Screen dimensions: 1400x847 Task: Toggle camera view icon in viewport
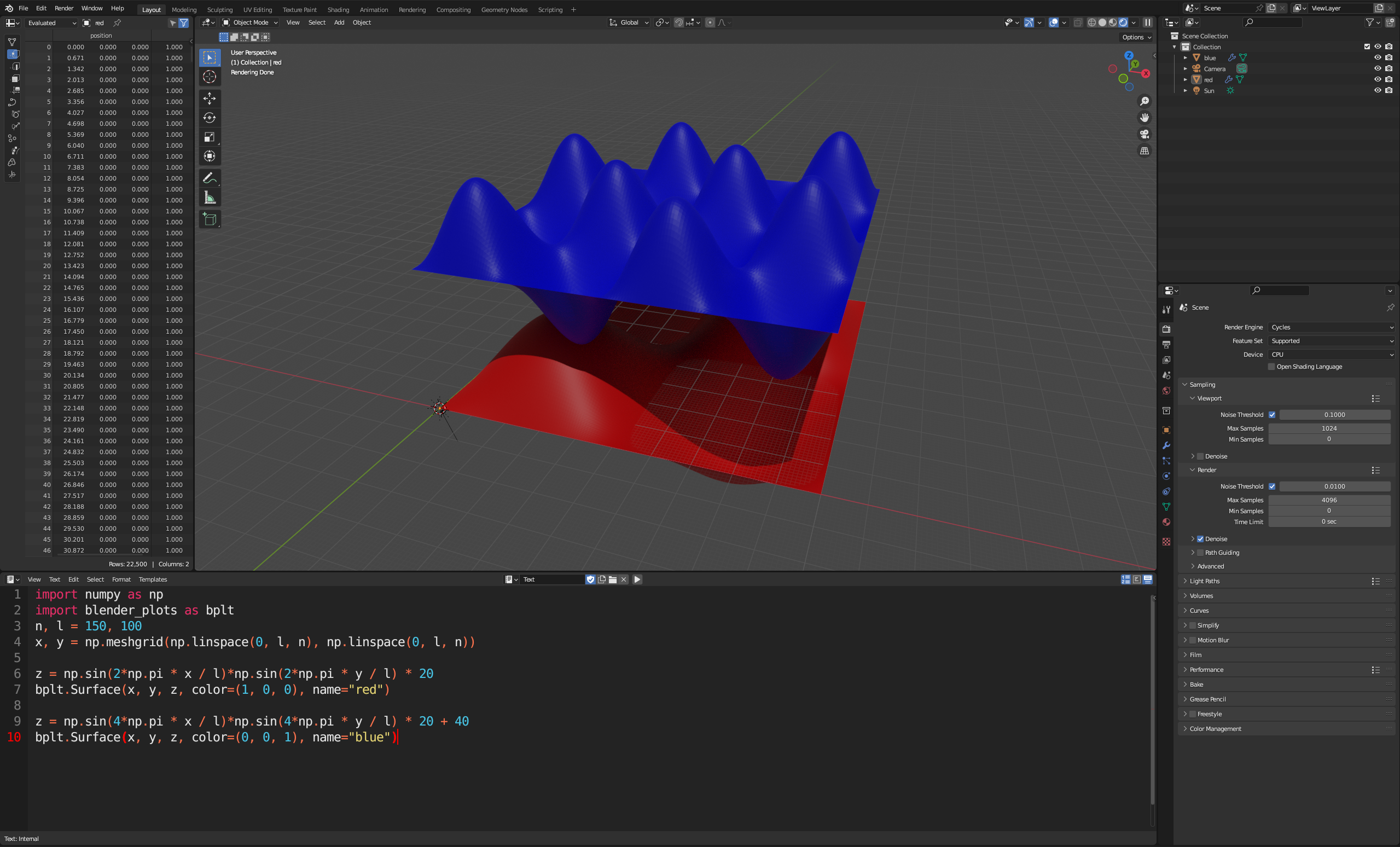pyautogui.click(x=1145, y=134)
